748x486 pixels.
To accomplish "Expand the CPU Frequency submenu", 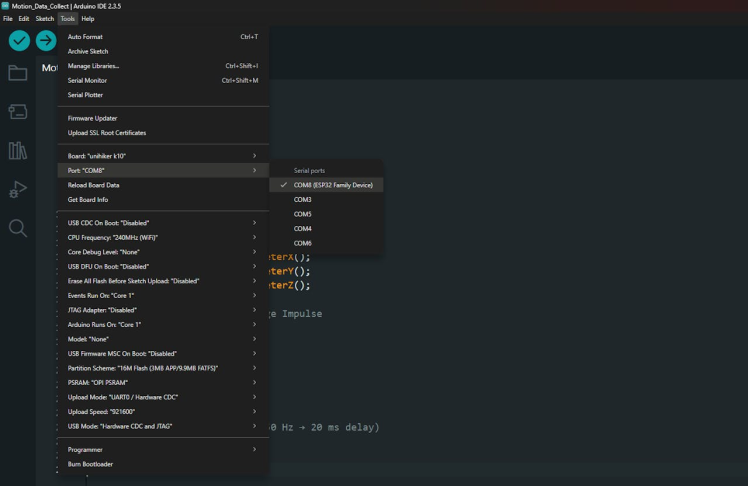I will click(160, 237).
